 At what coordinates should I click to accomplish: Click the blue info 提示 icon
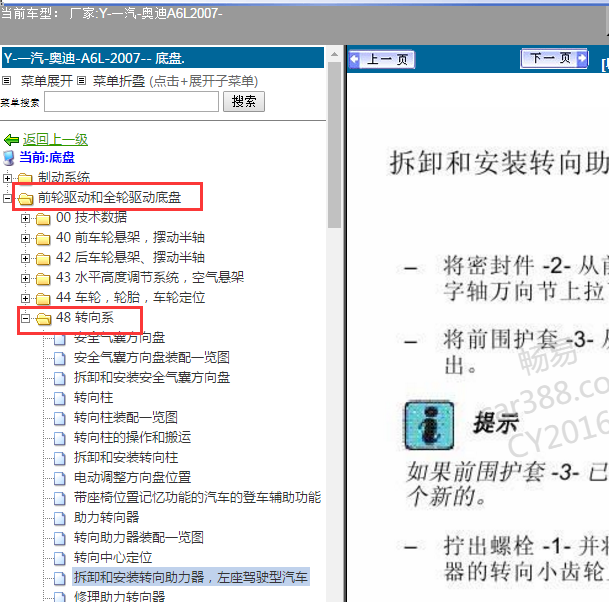coord(429,425)
